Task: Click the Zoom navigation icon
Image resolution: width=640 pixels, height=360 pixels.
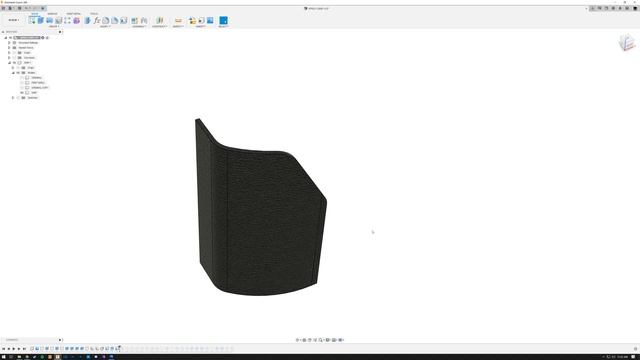Action: coord(315,340)
